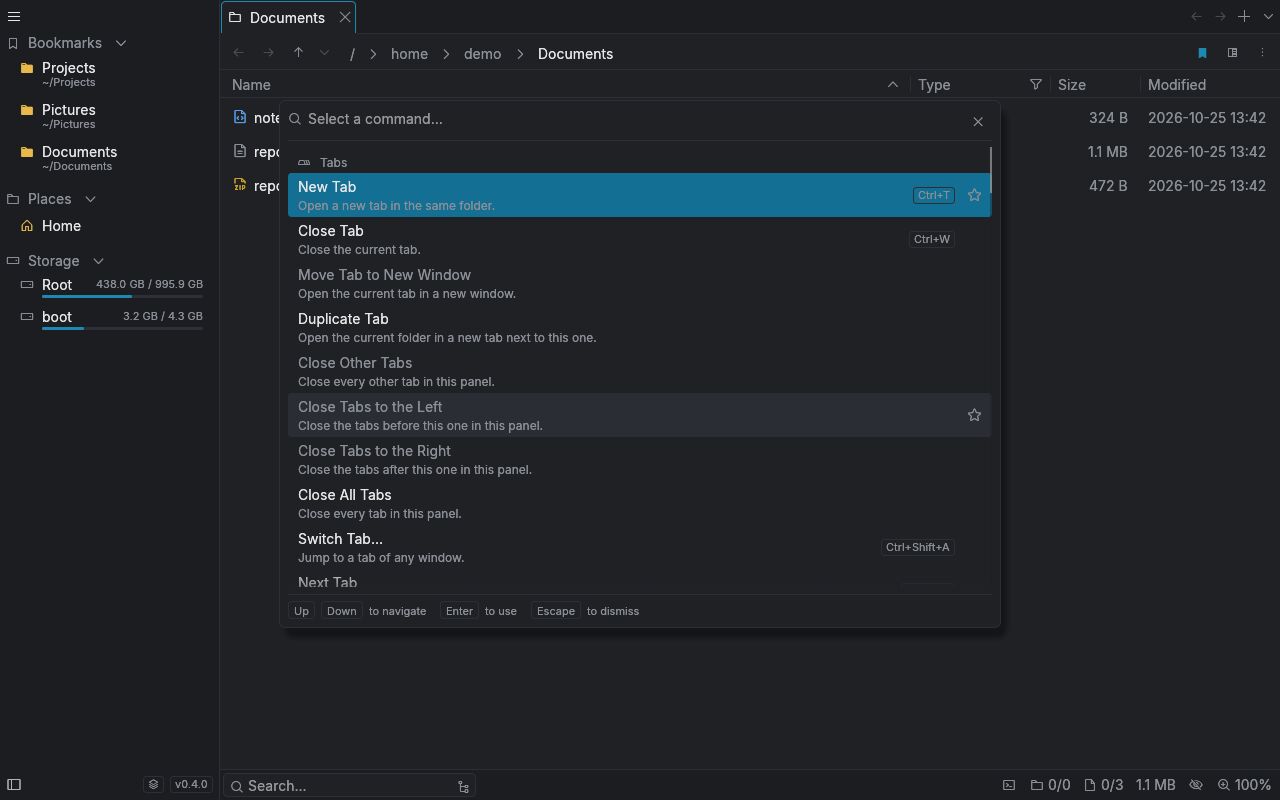Collapse the Bookmarks section
The width and height of the screenshot is (1280, 800).
[x=121, y=43]
